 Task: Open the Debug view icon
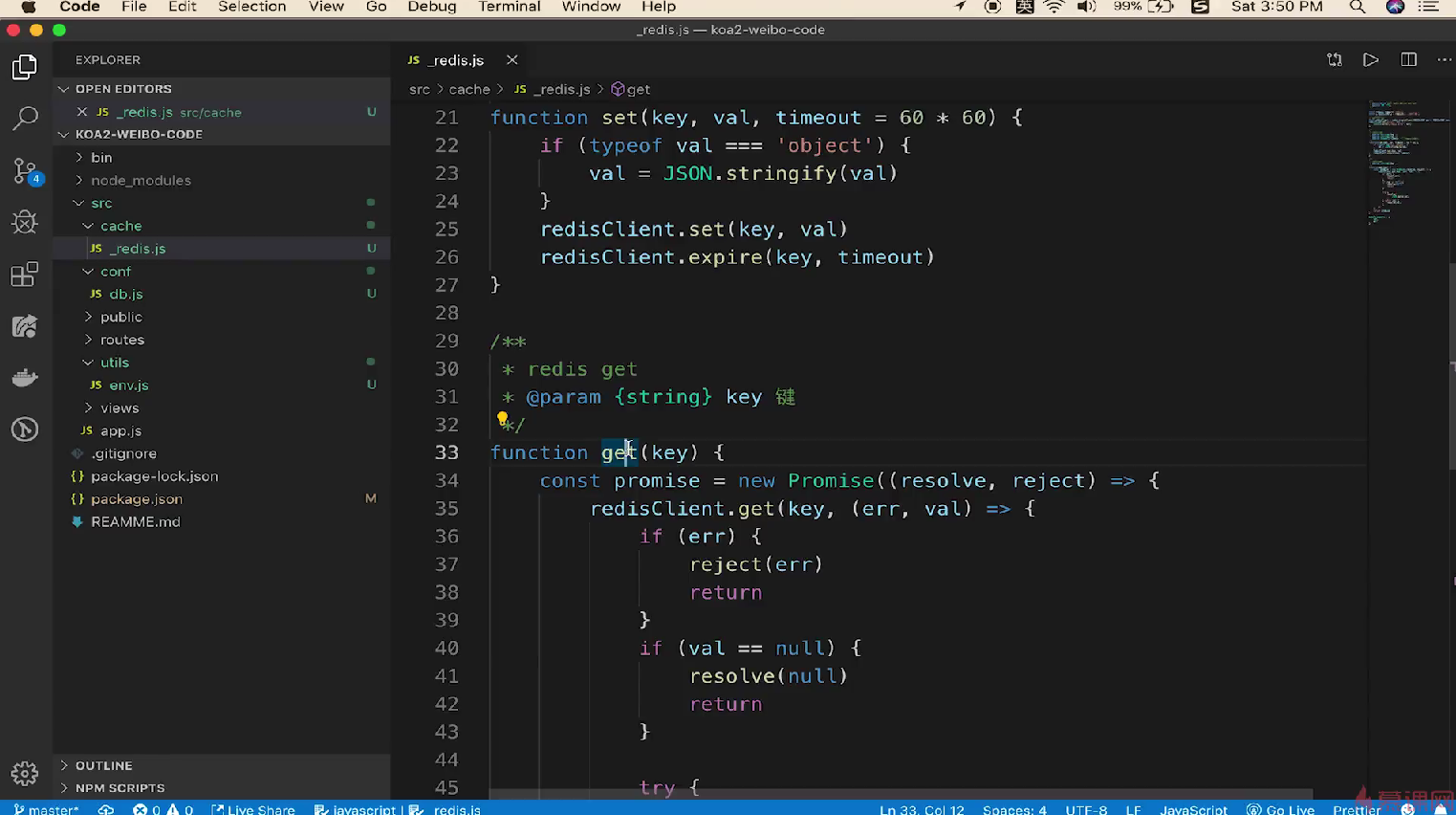tap(25, 222)
